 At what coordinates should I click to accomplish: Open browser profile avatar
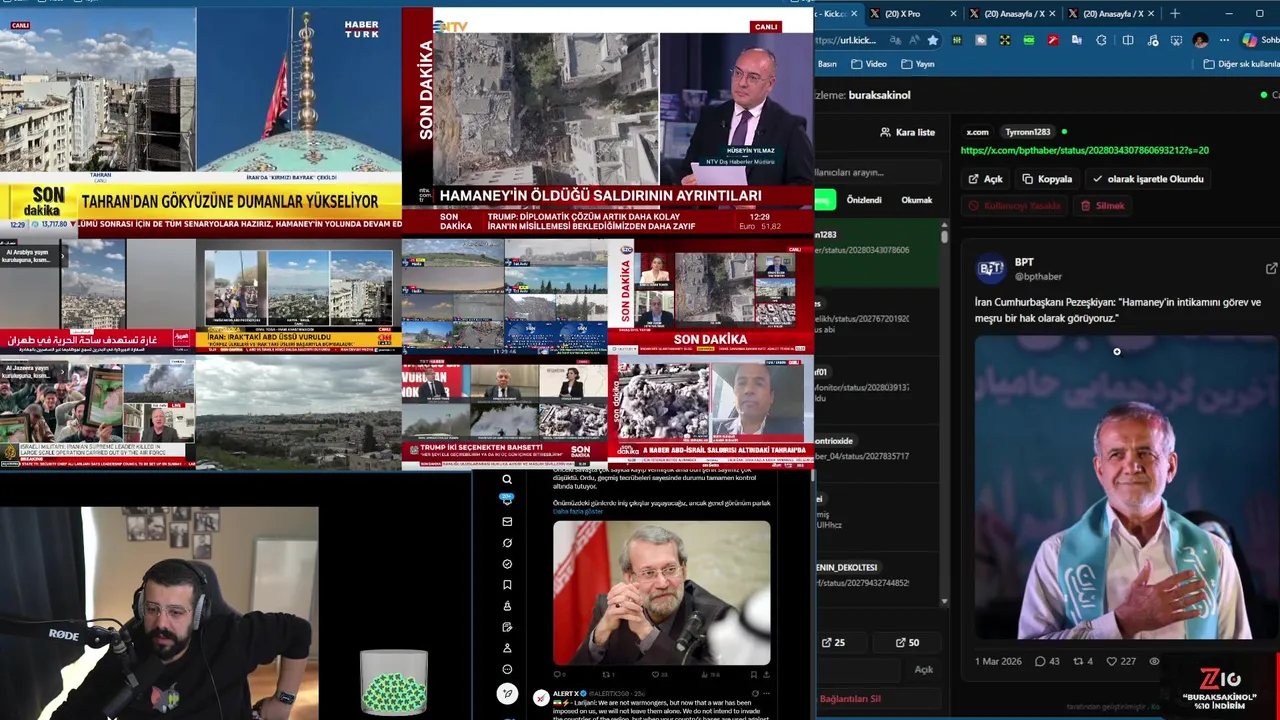(1200, 40)
